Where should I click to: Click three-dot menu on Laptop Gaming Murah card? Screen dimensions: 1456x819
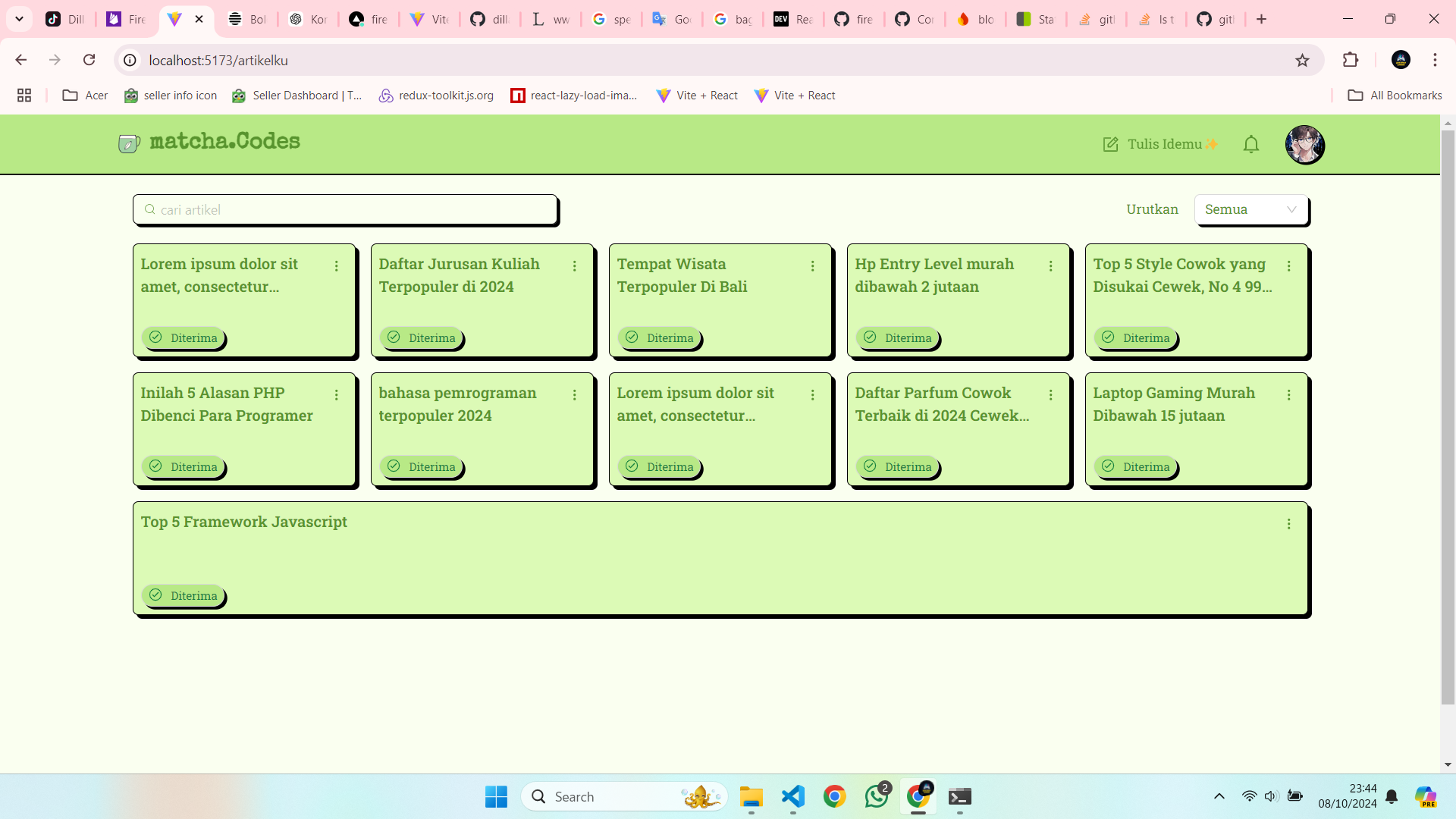[1290, 394]
